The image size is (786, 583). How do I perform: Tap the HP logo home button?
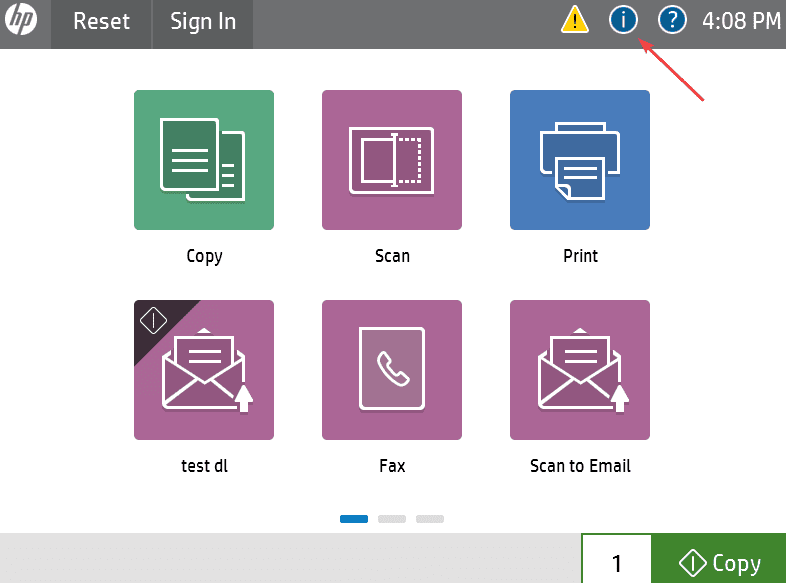point(21,22)
